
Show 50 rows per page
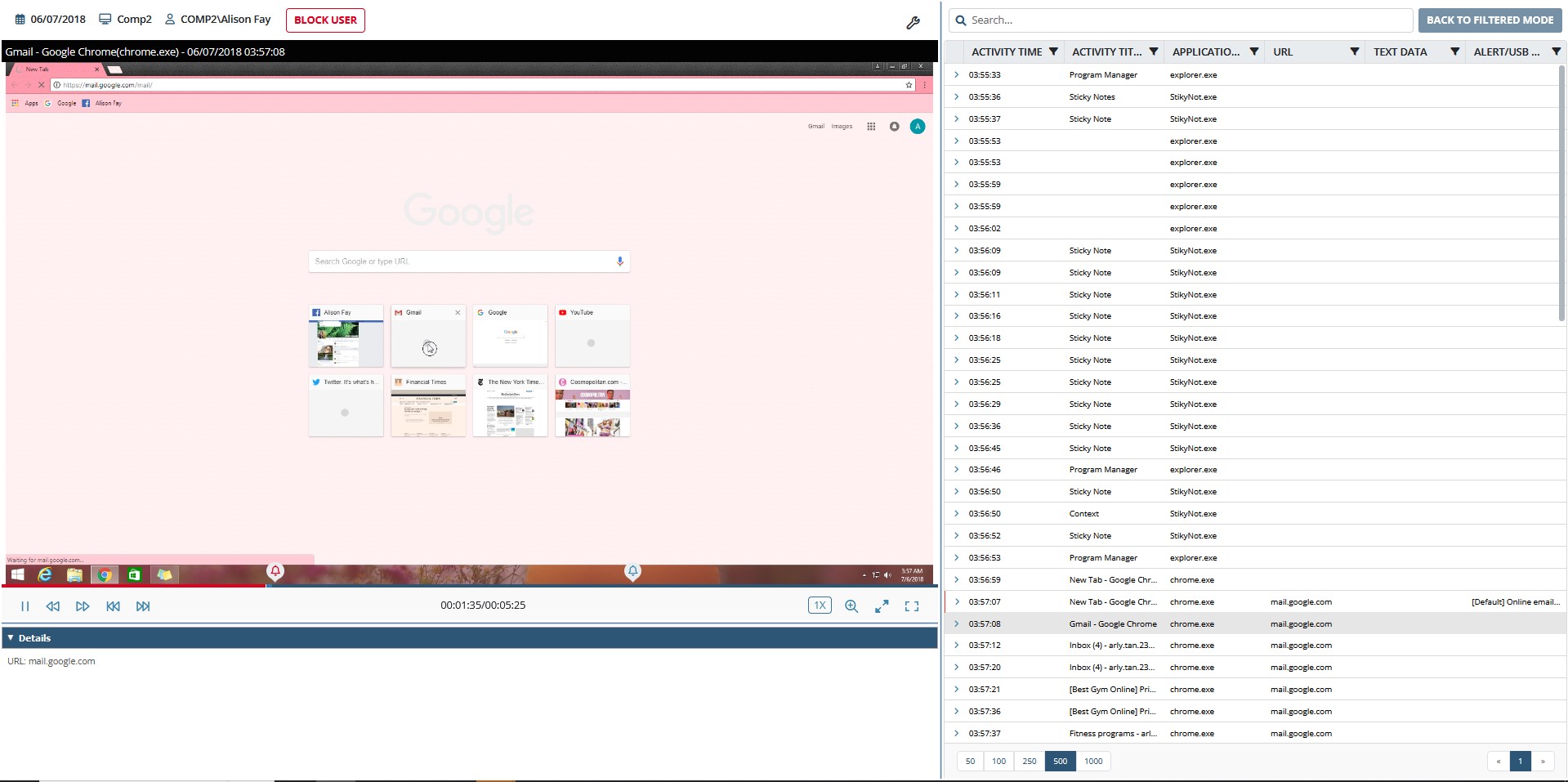(x=970, y=761)
